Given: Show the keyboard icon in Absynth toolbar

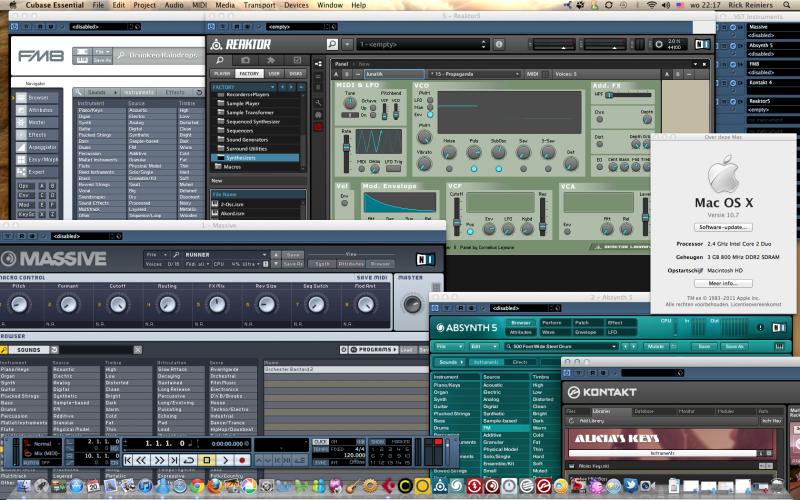Looking at the screenshot, I should [780, 346].
